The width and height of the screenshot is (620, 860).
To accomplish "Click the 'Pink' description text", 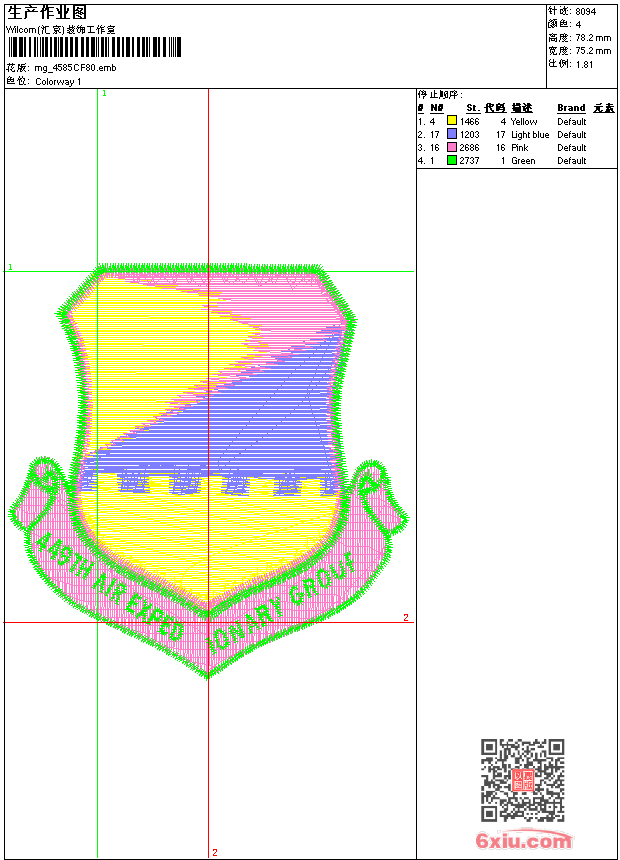I will (520, 148).
